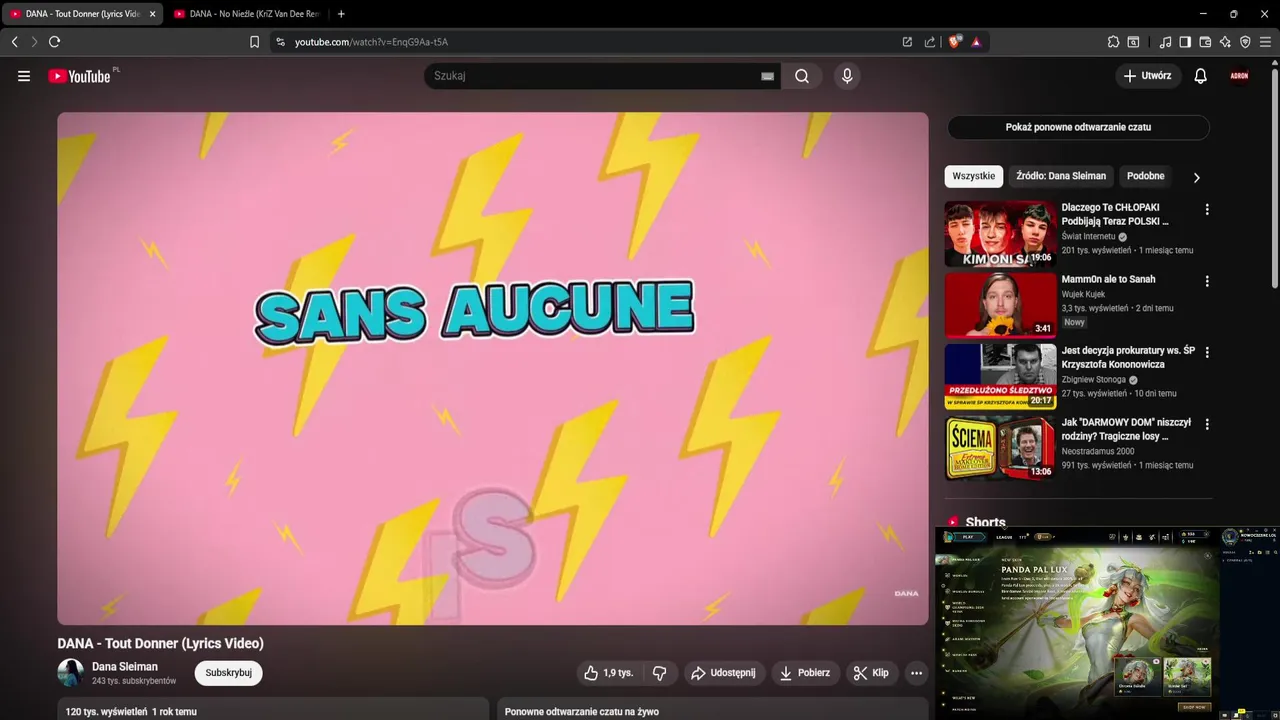Open the YouTube guide hamburger menu
The width and height of the screenshot is (1280, 720).
point(24,76)
